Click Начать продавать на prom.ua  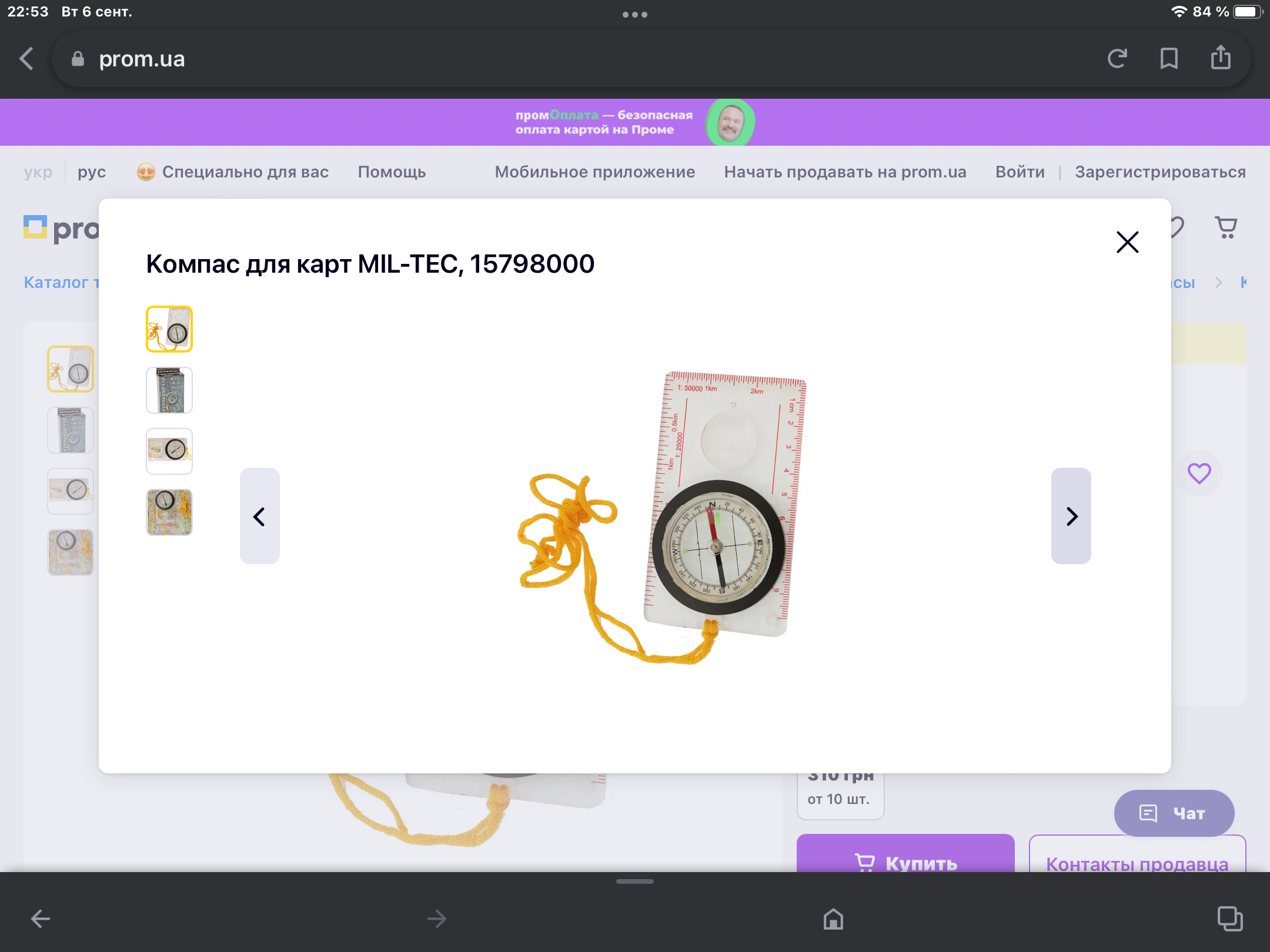point(845,172)
